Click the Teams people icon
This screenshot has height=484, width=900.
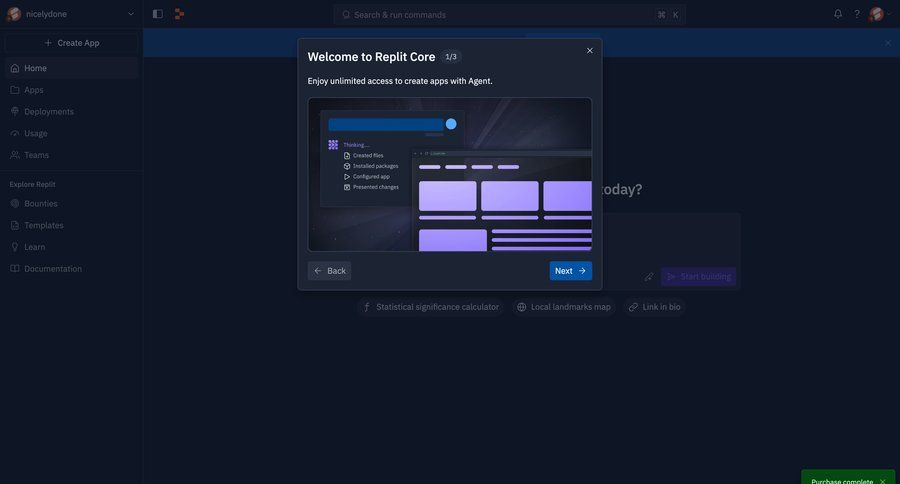(x=15, y=155)
